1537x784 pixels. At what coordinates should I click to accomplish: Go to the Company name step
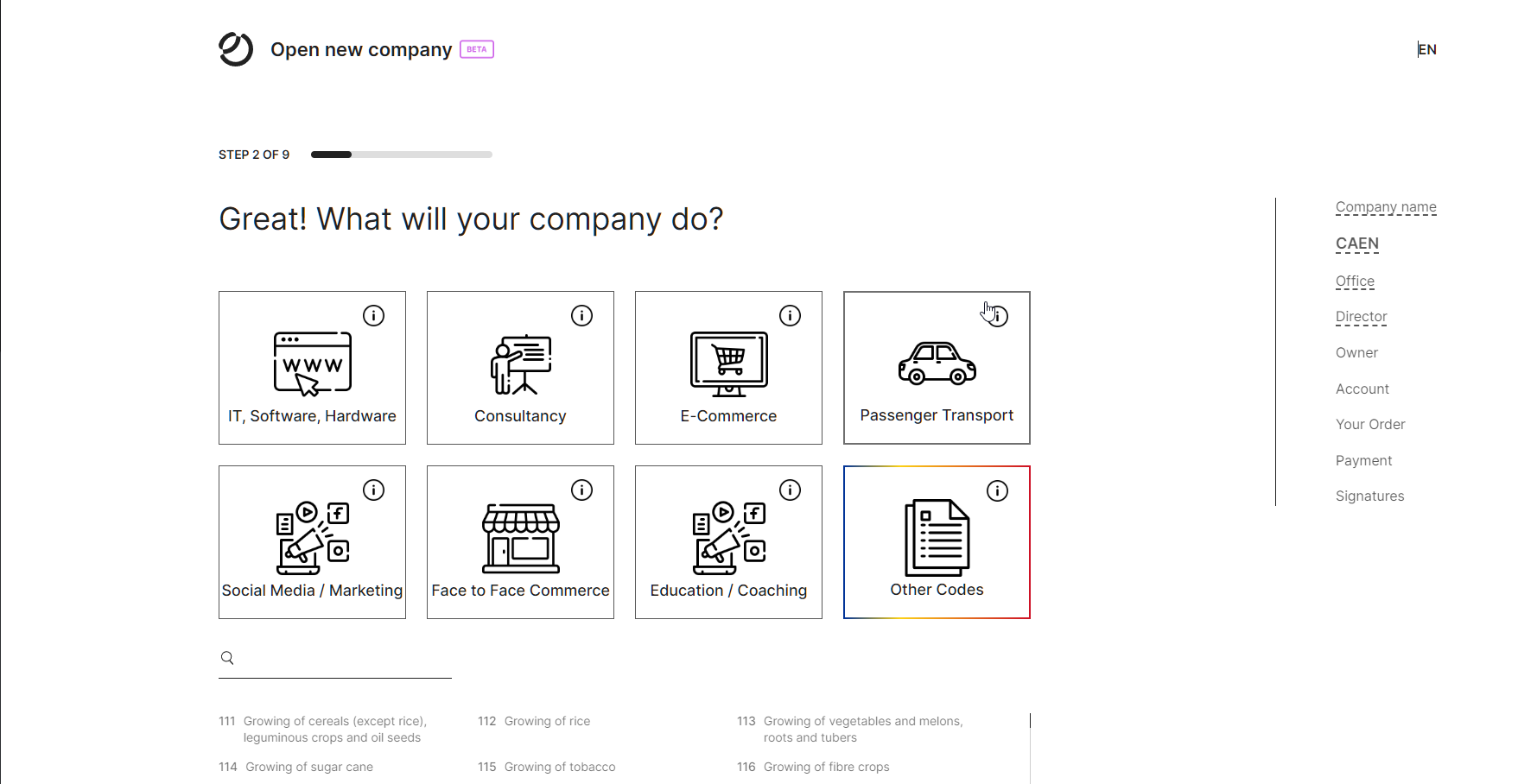click(1386, 207)
